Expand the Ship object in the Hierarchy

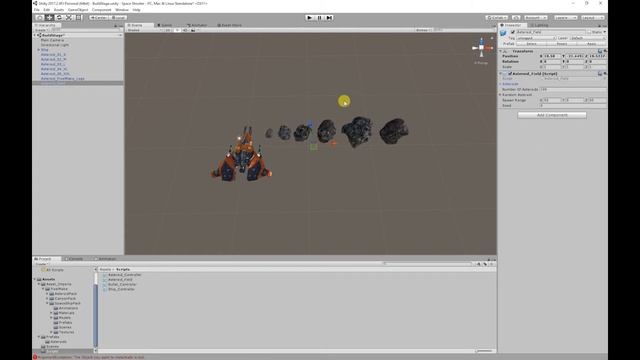pyautogui.click(x=38, y=50)
